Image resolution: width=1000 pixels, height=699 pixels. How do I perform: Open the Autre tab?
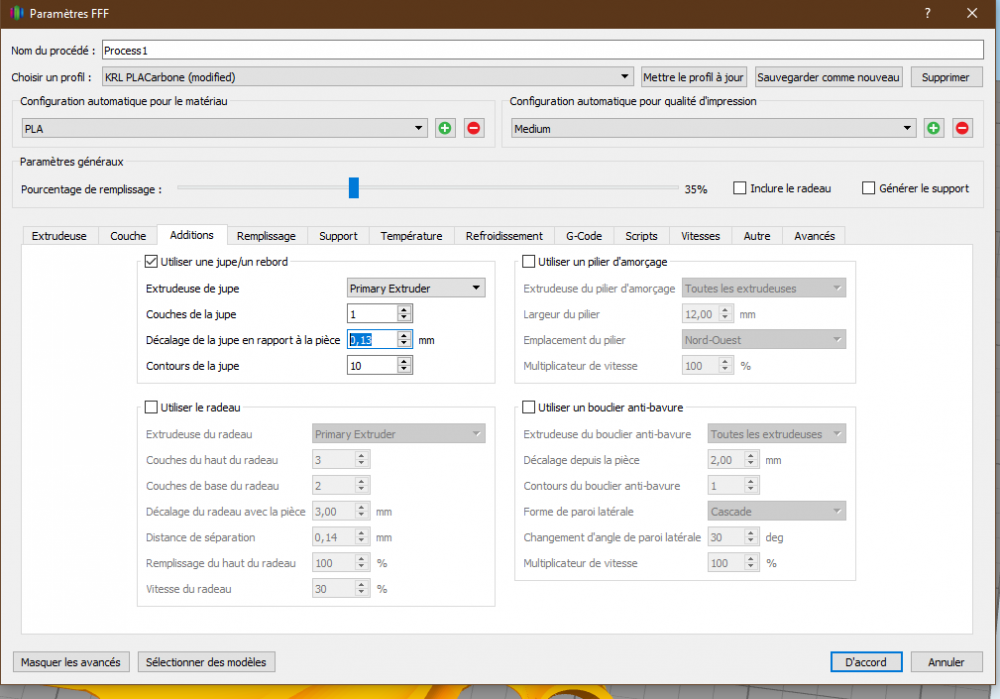point(757,235)
